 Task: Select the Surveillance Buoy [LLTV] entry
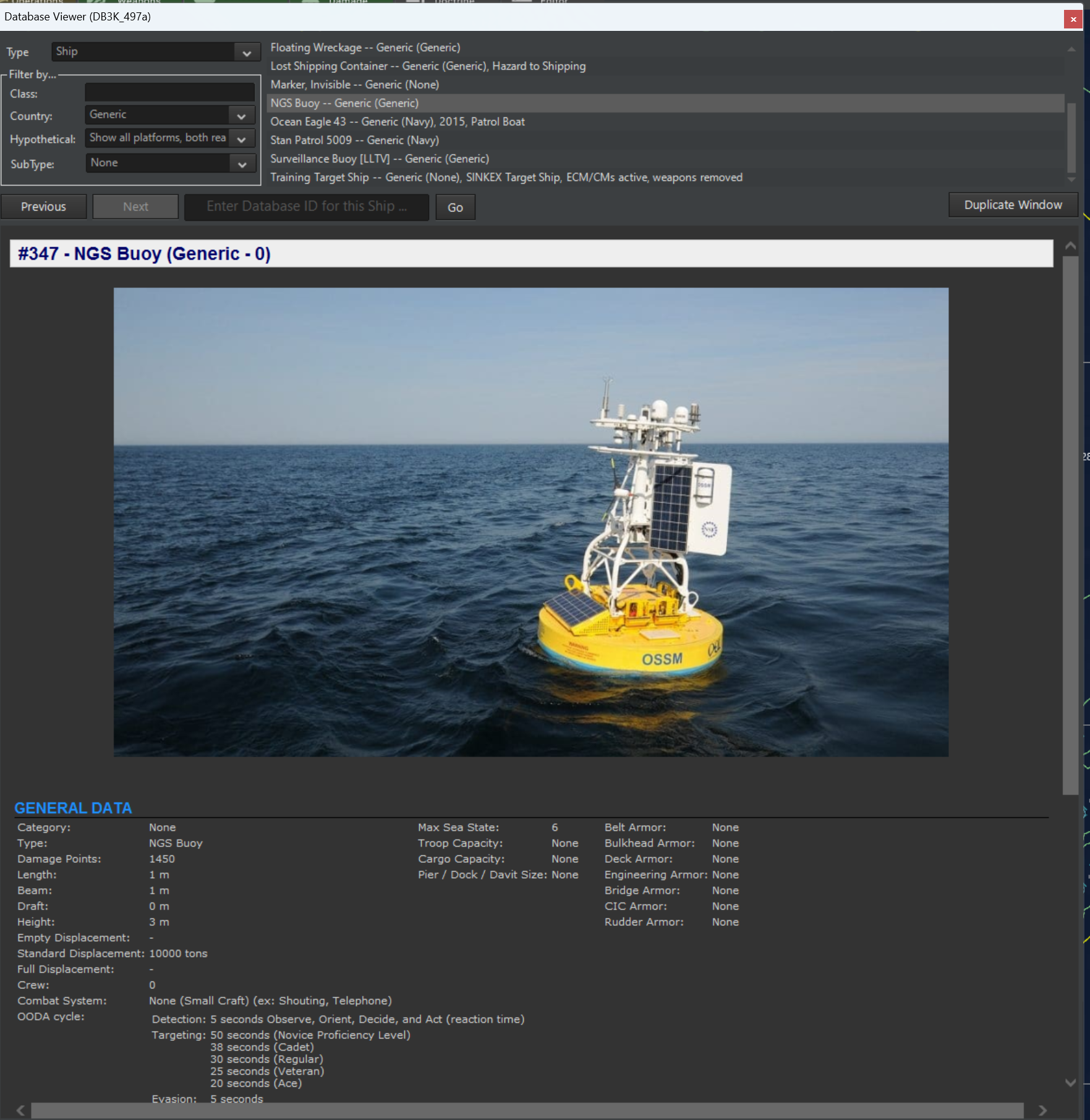pyautogui.click(x=379, y=159)
